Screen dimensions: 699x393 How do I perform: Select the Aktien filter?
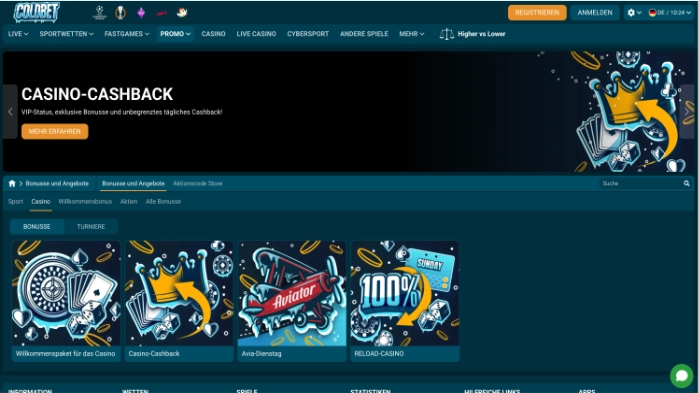point(128,202)
